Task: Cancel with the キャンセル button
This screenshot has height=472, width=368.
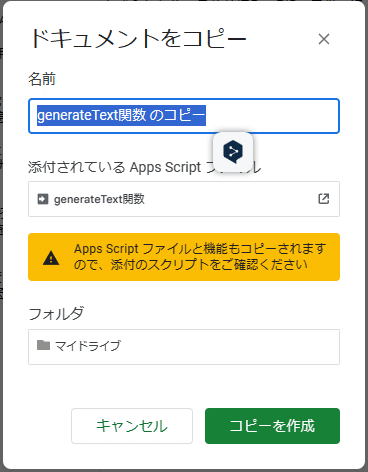Action: click(x=132, y=426)
